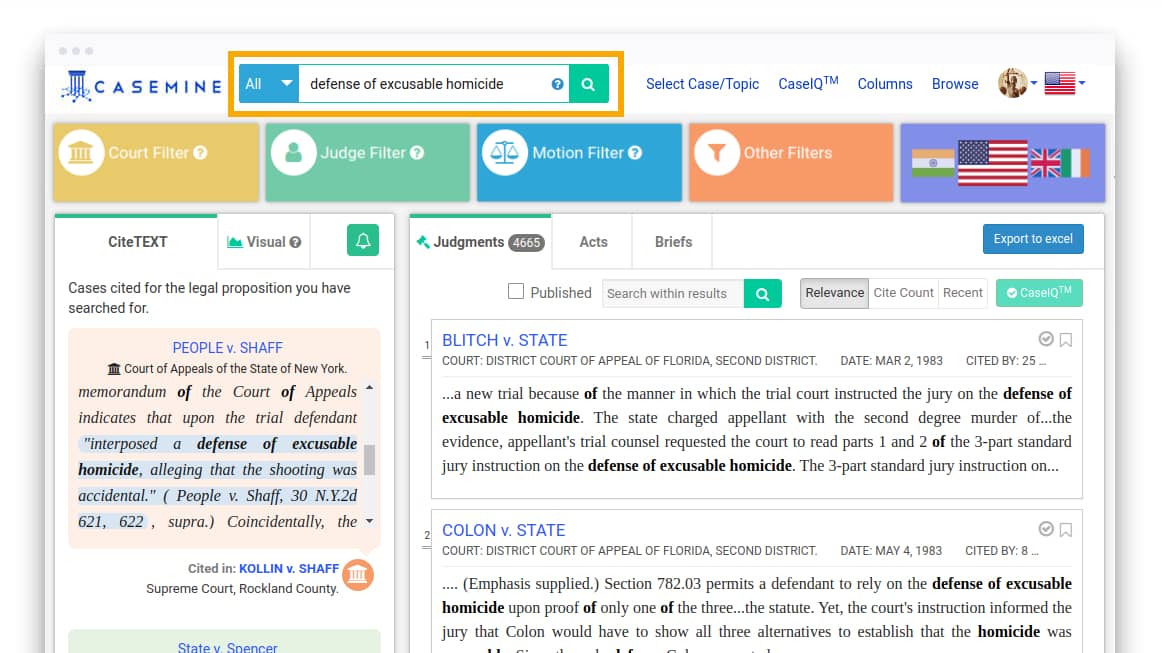Enable the Published checkbox
The height and width of the screenshot is (653, 1162).
tap(516, 292)
